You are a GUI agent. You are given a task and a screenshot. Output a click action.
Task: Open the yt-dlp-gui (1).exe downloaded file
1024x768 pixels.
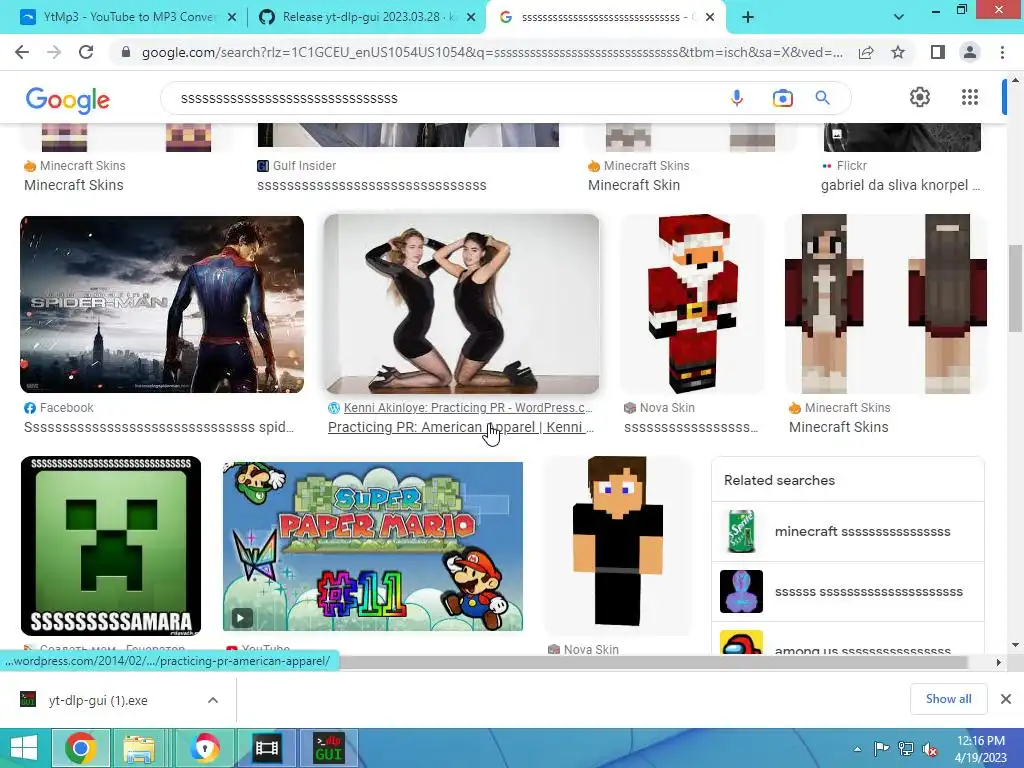tap(98, 700)
